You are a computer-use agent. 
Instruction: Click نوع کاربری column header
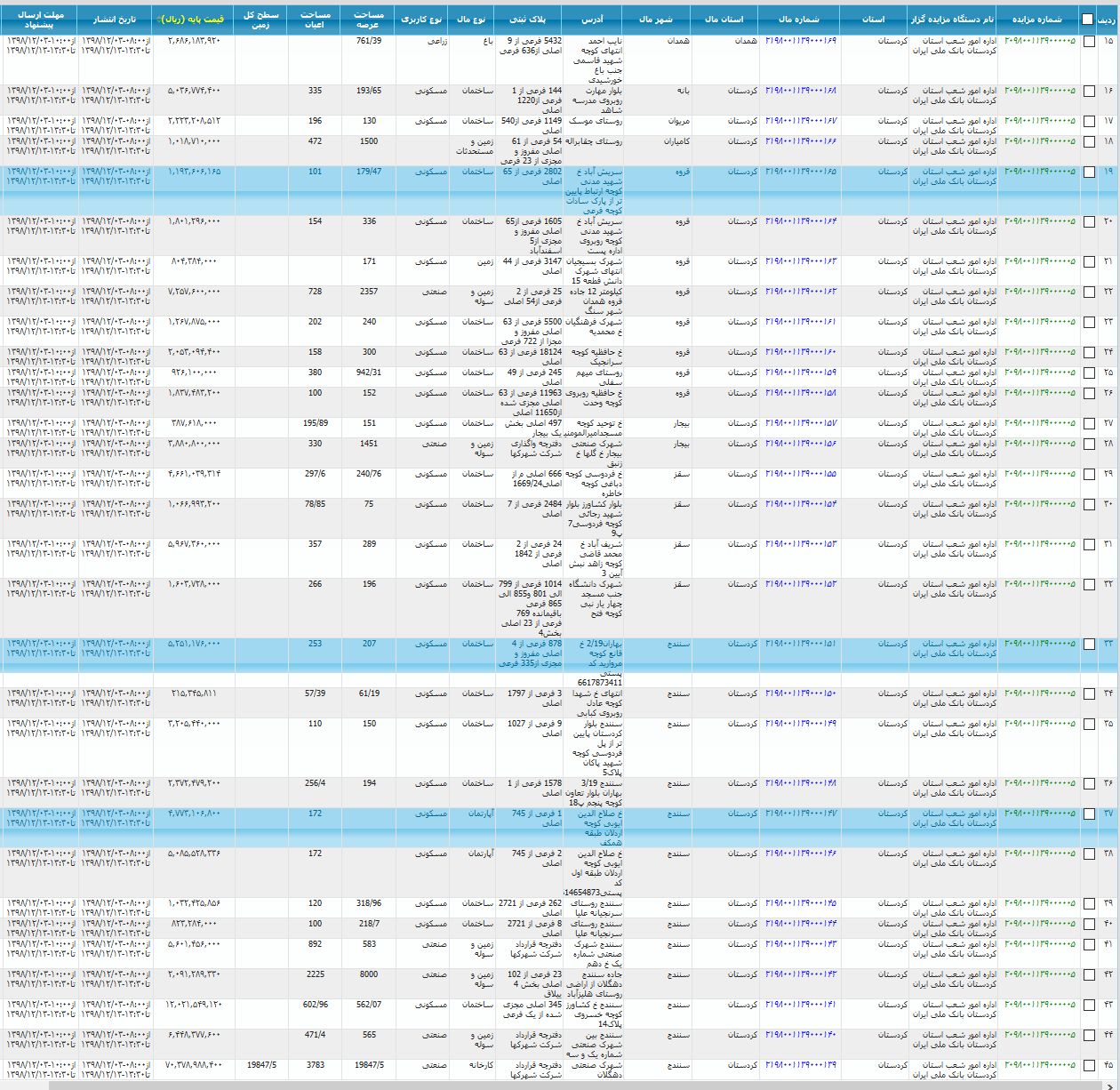(420, 19)
